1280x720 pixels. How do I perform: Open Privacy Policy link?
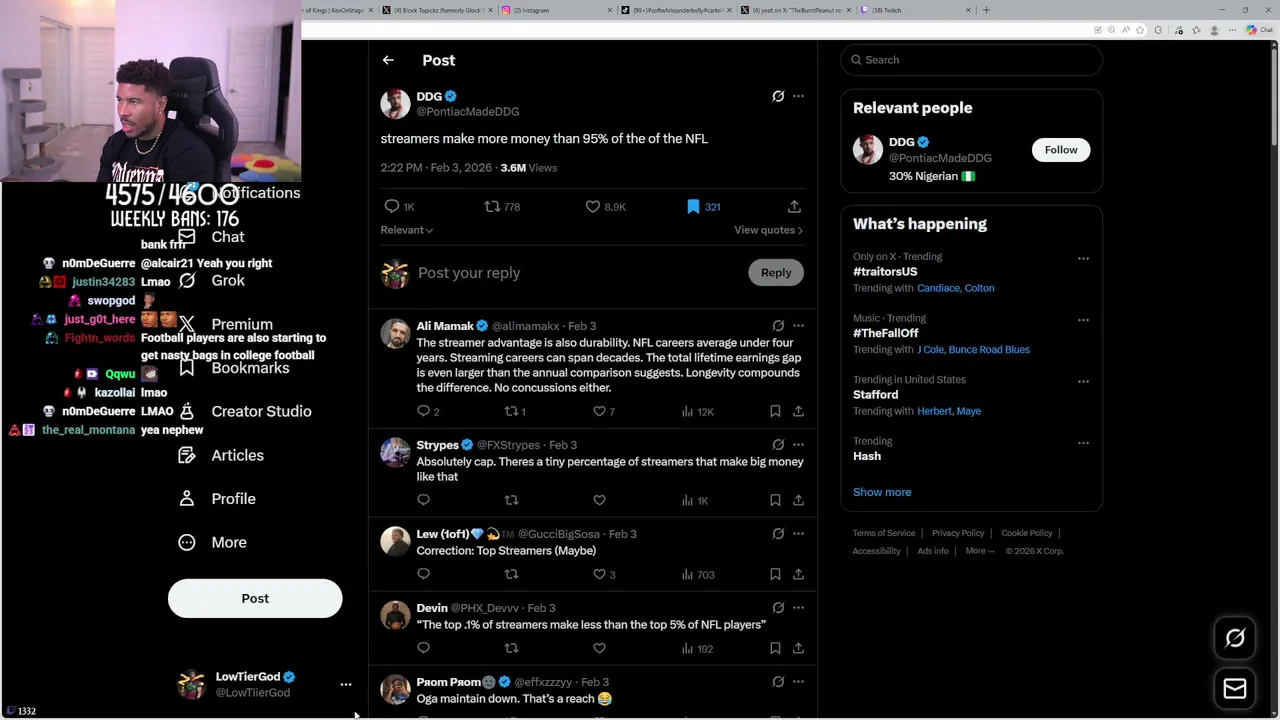pyautogui.click(x=958, y=533)
